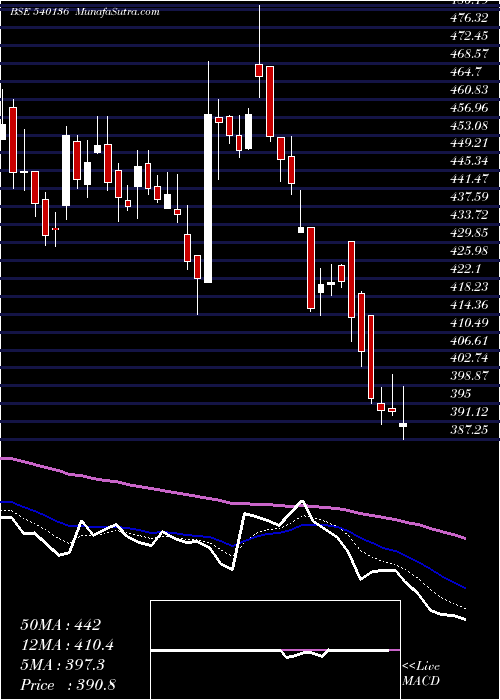Click the 441.47 axis label

(468, 179)
